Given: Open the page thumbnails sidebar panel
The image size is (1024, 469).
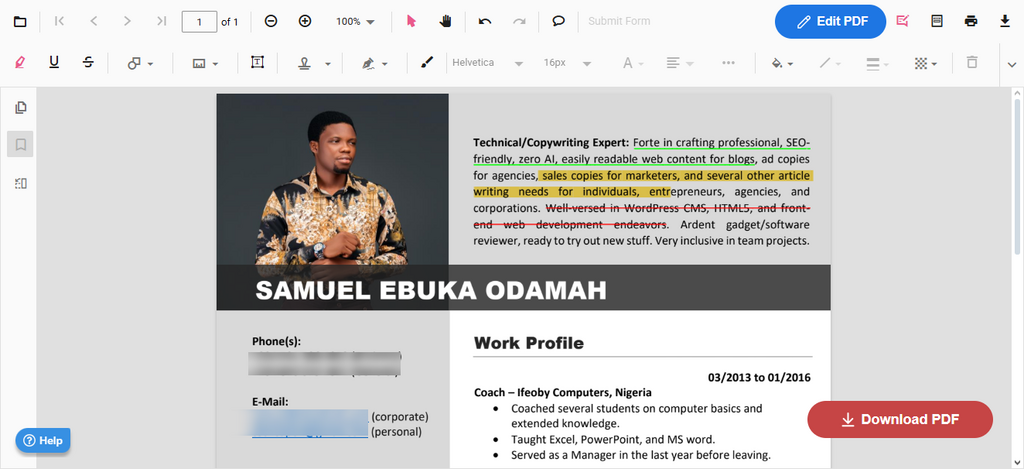Looking at the screenshot, I should 20,108.
